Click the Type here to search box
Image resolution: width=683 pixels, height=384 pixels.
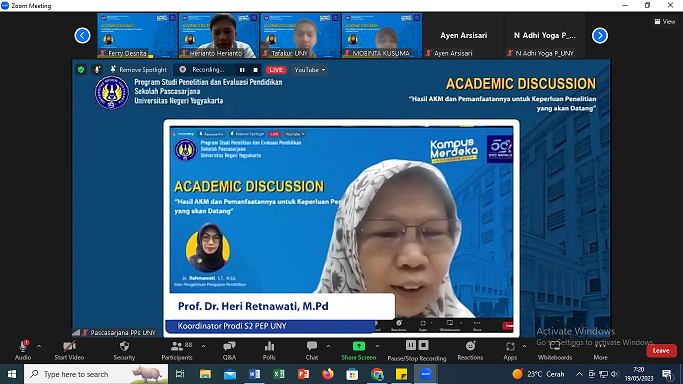click(x=96, y=374)
